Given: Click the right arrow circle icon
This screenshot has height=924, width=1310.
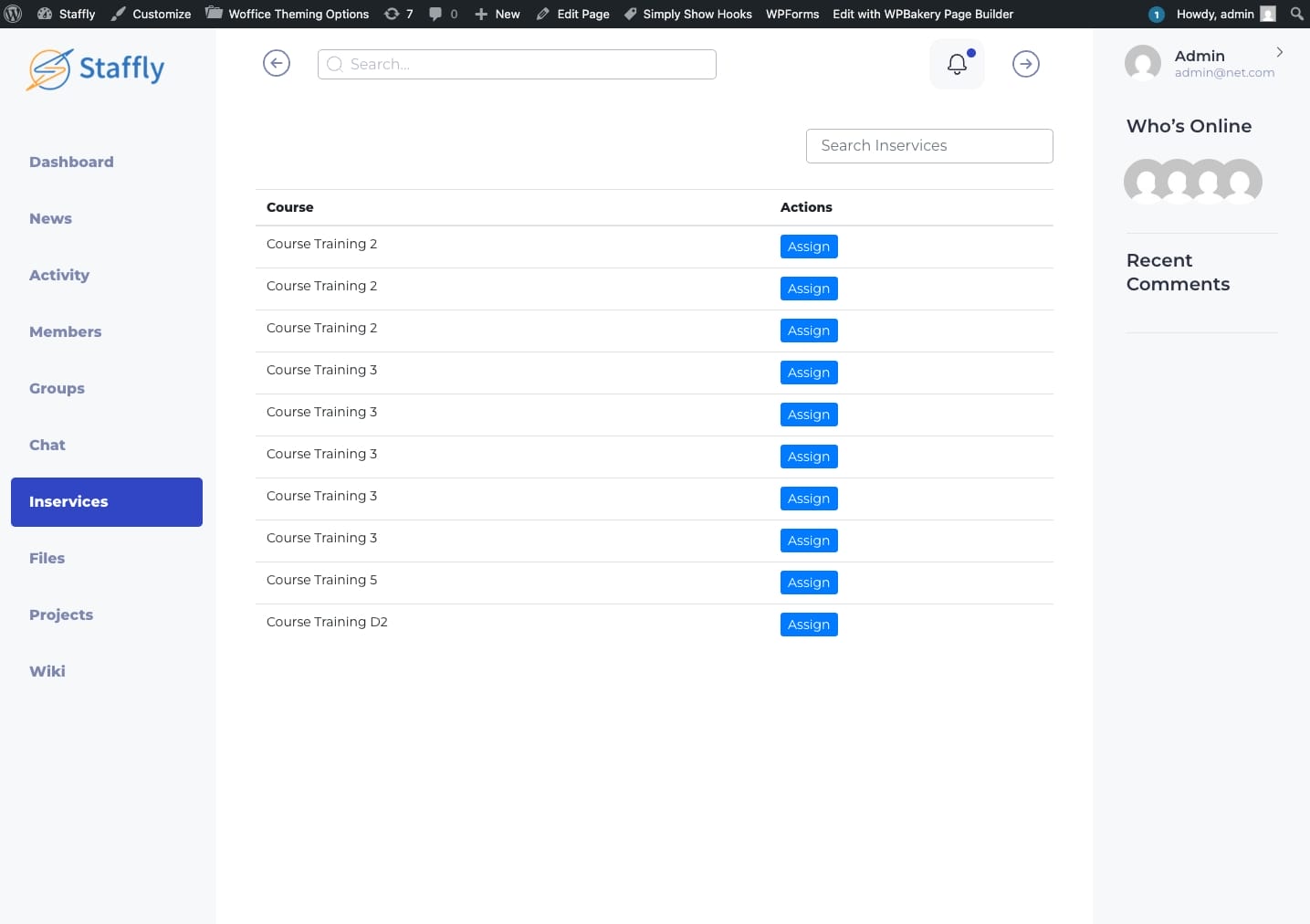Looking at the screenshot, I should pyautogui.click(x=1026, y=64).
